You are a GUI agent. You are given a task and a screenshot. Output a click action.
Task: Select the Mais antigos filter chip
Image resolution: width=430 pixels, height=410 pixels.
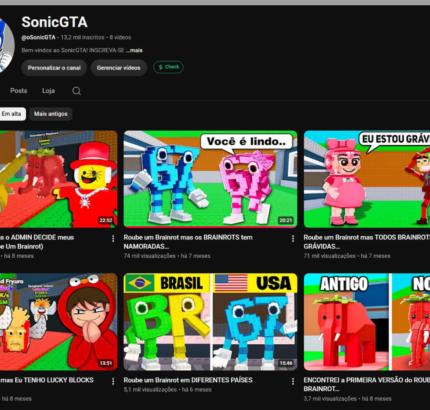pyautogui.click(x=51, y=114)
